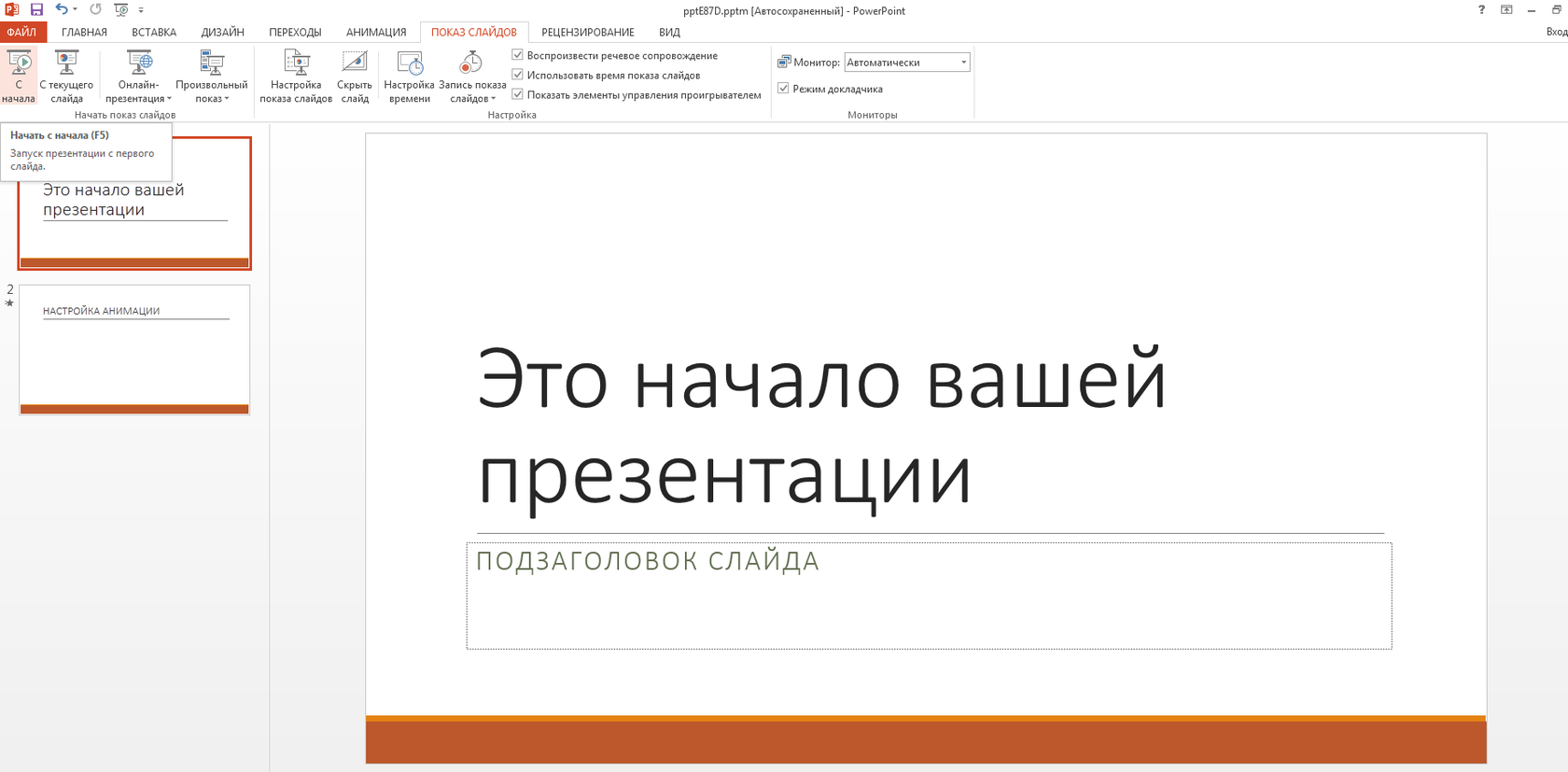
Task: Disable Режим докладчика checkbox
Action: pos(783,89)
